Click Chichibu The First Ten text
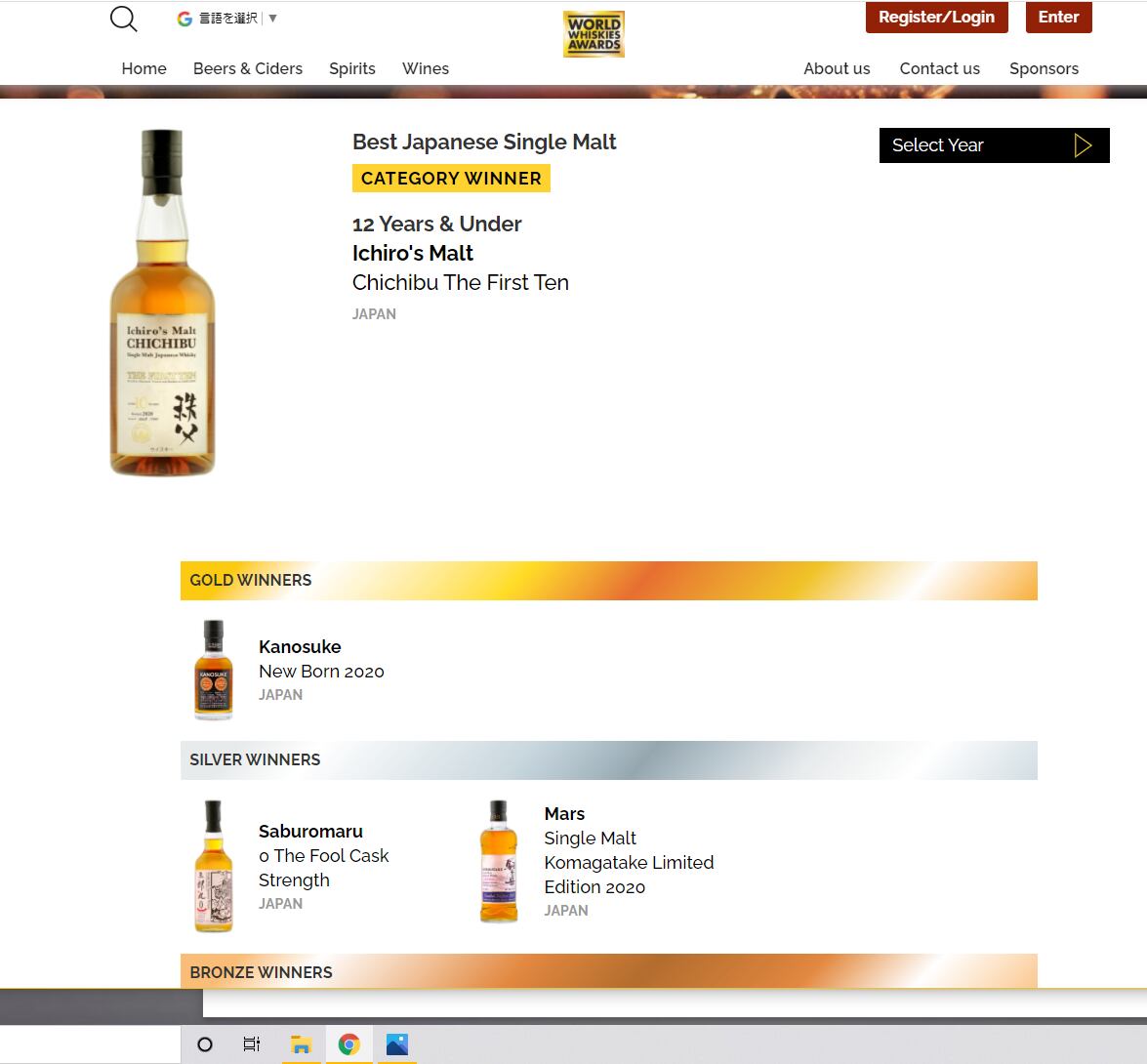The height and width of the screenshot is (1064, 1147). pyautogui.click(x=461, y=282)
